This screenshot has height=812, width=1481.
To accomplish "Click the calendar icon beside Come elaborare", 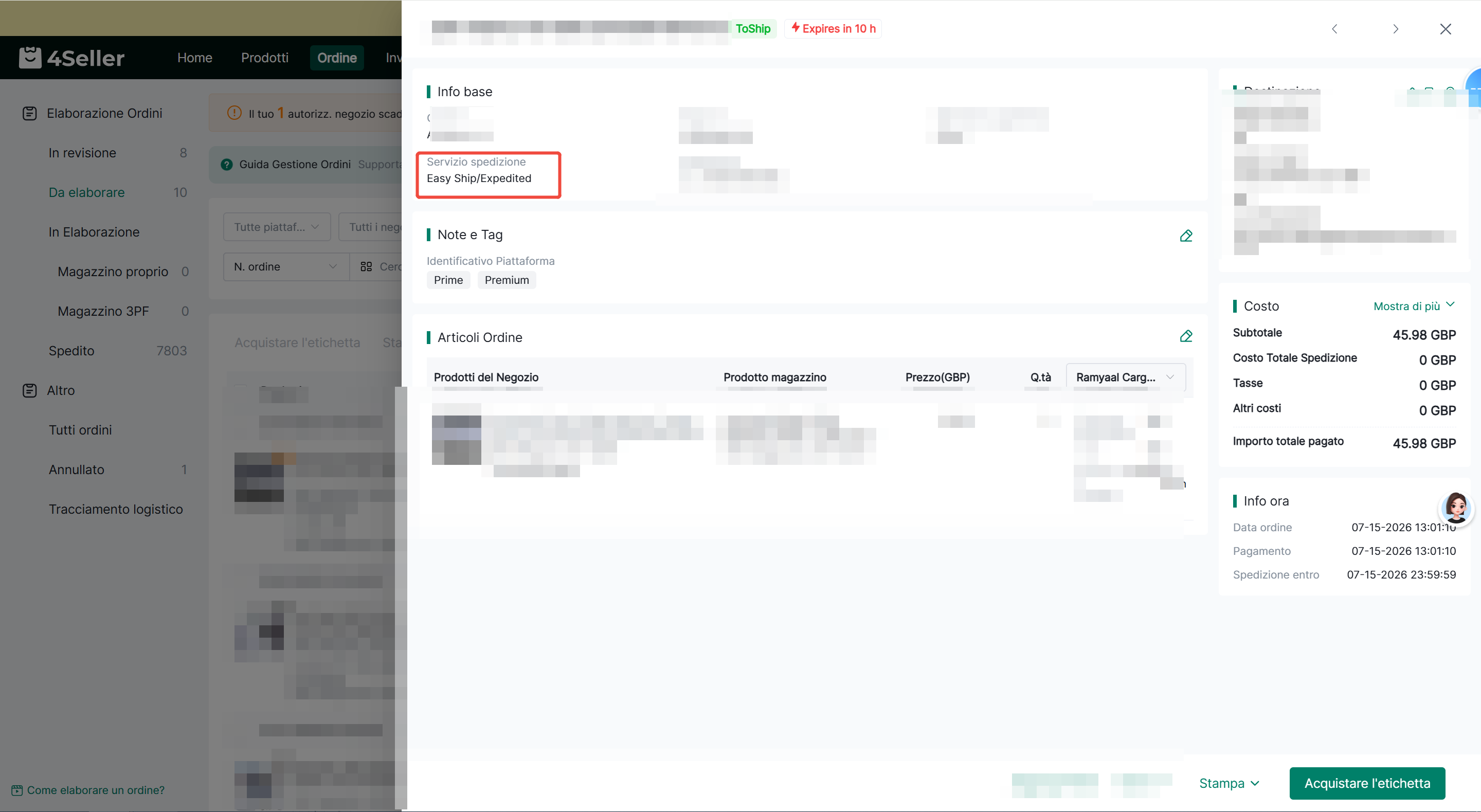I will click(x=17, y=790).
